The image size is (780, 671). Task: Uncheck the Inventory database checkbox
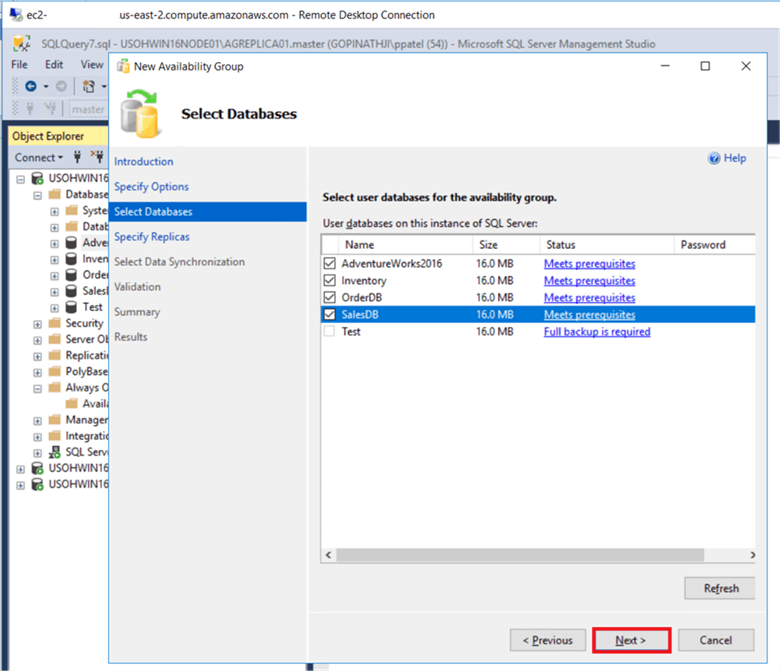tap(330, 281)
